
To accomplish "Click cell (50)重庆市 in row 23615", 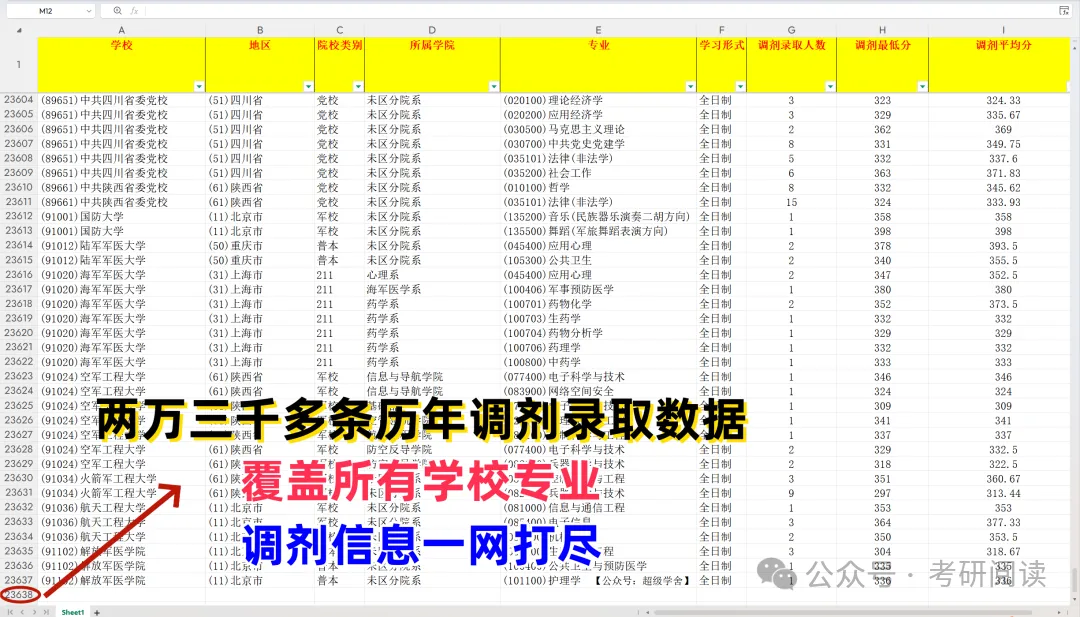I will click(260, 260).
